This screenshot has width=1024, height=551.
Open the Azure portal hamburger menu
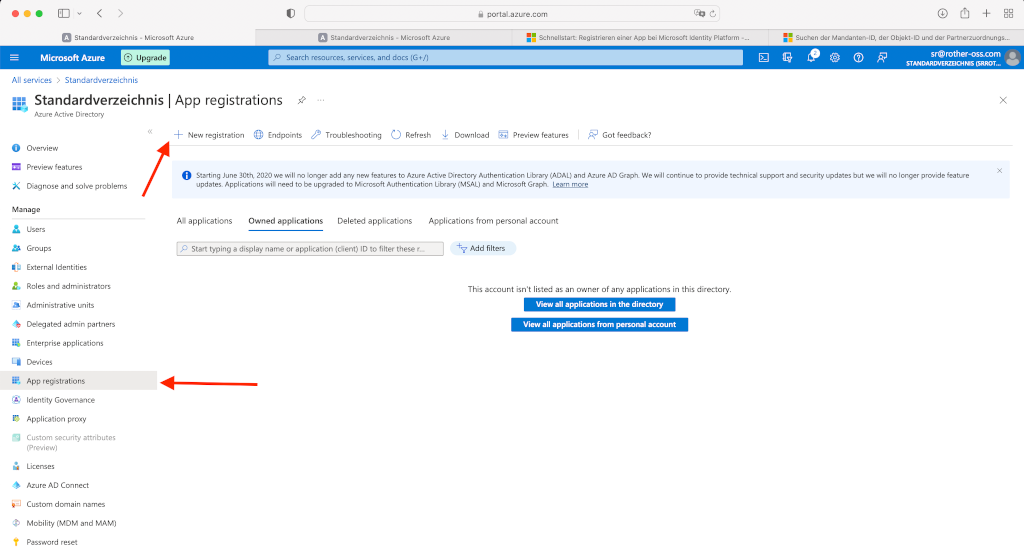(x=14, y=57)
